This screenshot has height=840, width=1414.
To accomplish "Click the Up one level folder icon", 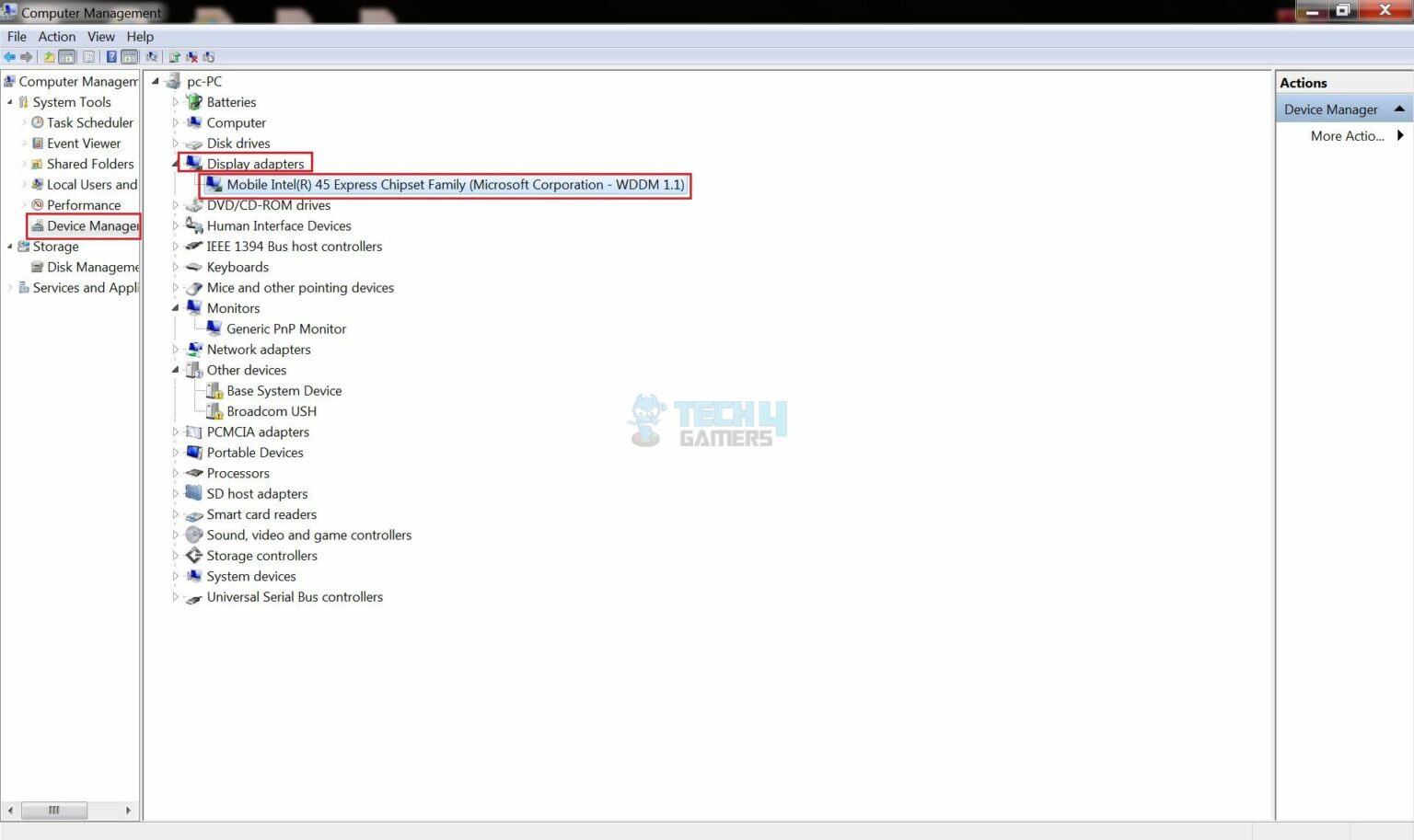I will pos(49,57).
